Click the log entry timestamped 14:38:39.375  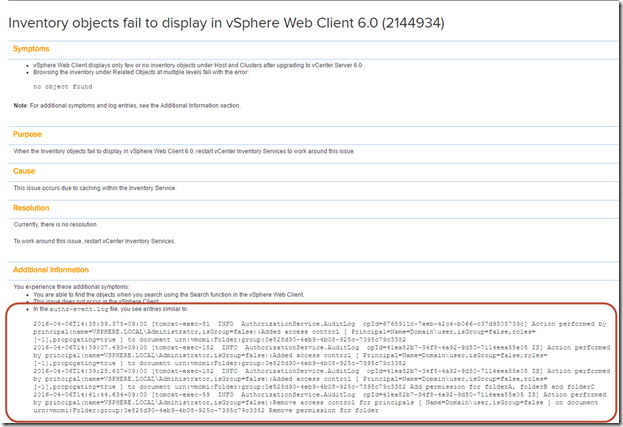320,332
